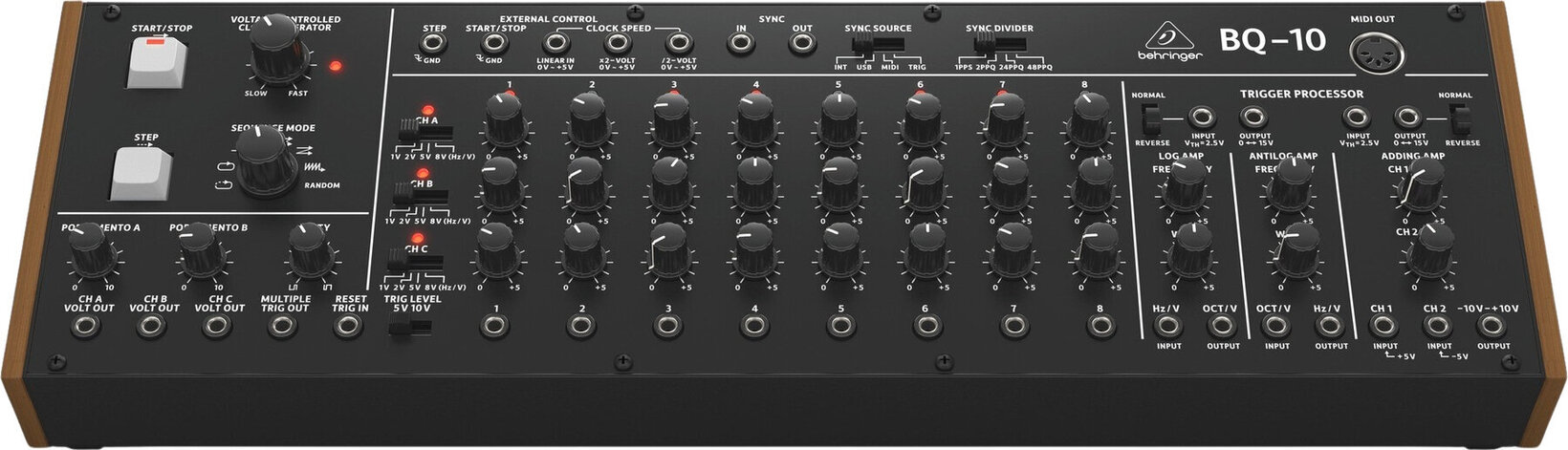
Task: Flip the right Trigger Processor NORMAL/REVERSE switch
Action: 1459,120
